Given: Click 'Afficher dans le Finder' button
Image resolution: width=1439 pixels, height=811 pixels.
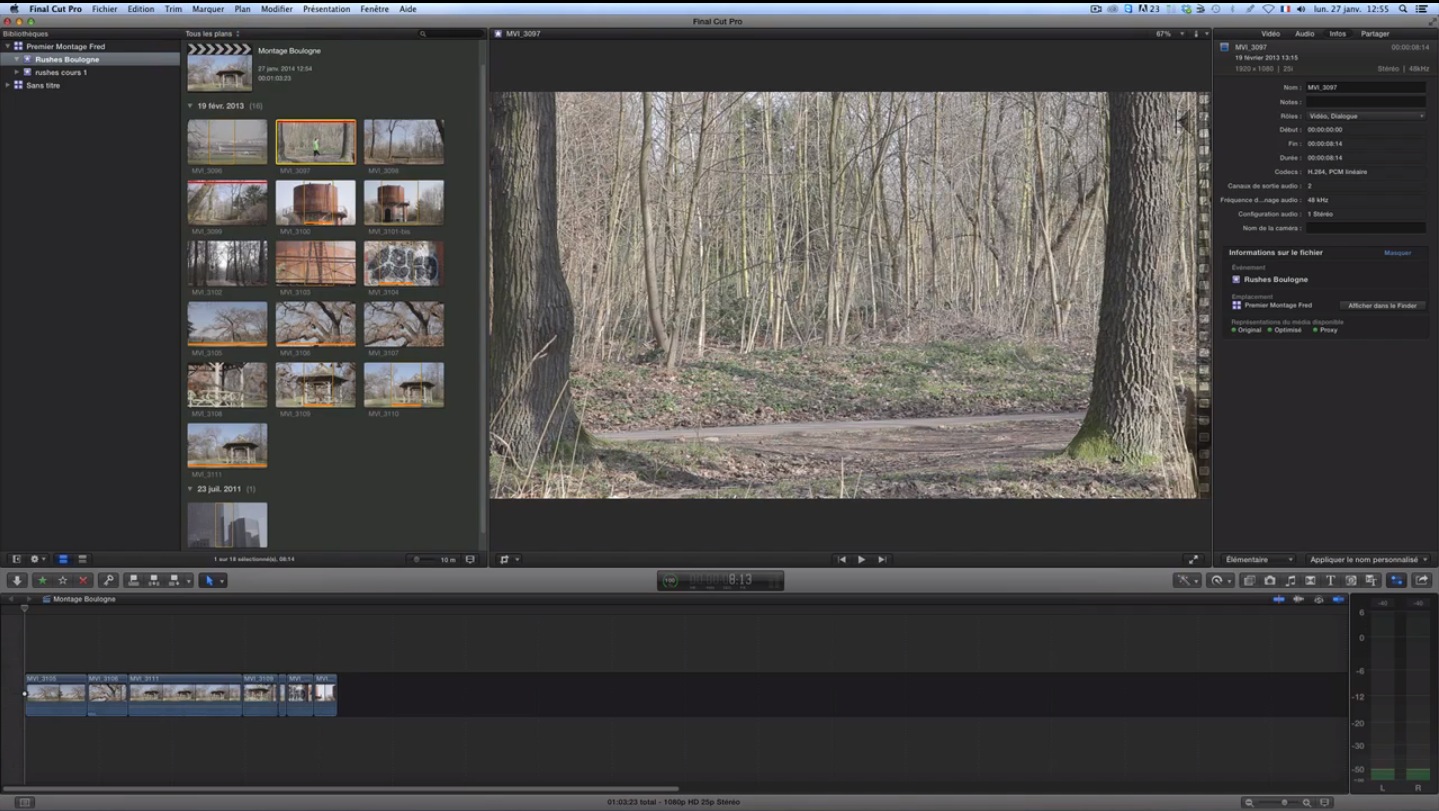Looking at the screenshot, I should pyautogui.click(x=1382, y=305).
